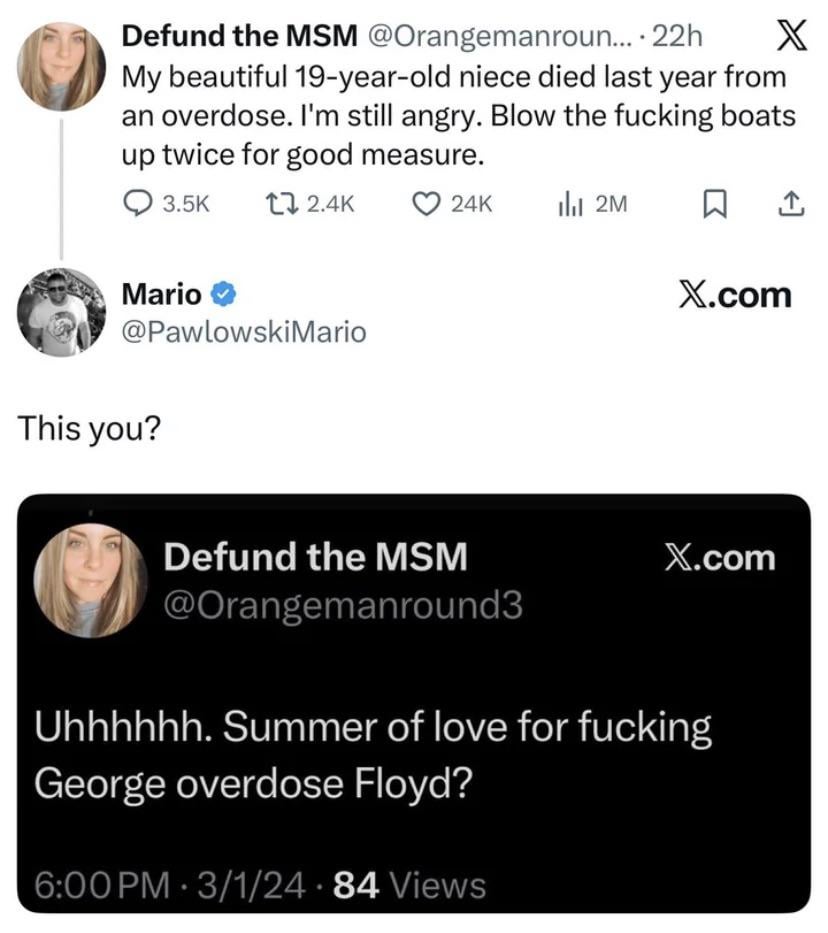This screenshot has height=933, width=828.
Task: Click the Mario display name
Action: (161, 294)
